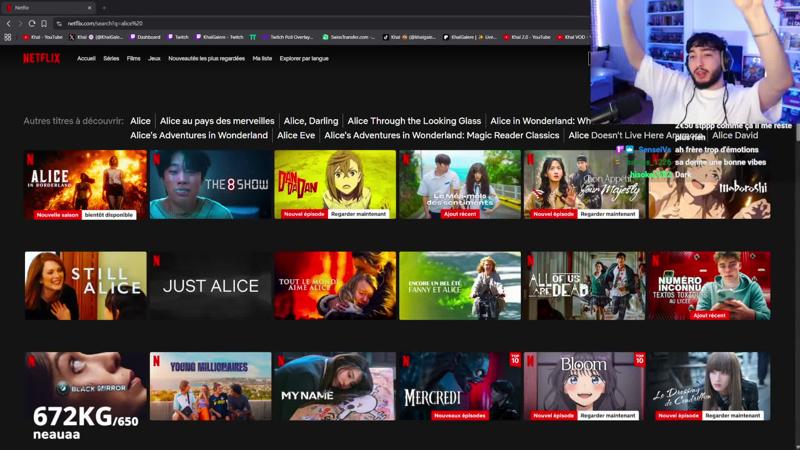Open the Mercredi thumbnail
Screen dimensions: 800x450
(x=460, y=386)
